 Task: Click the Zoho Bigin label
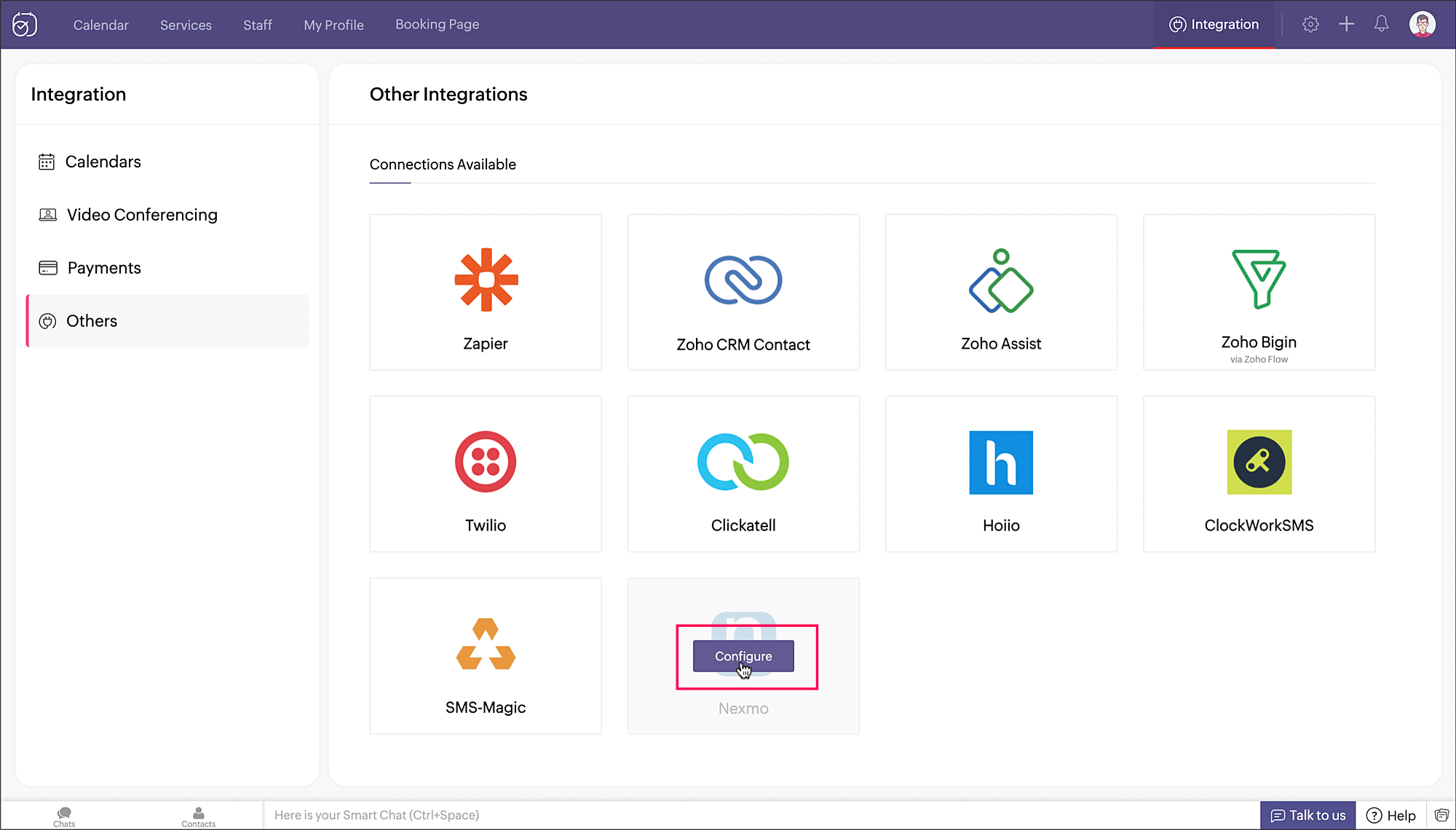[1259, 342]
